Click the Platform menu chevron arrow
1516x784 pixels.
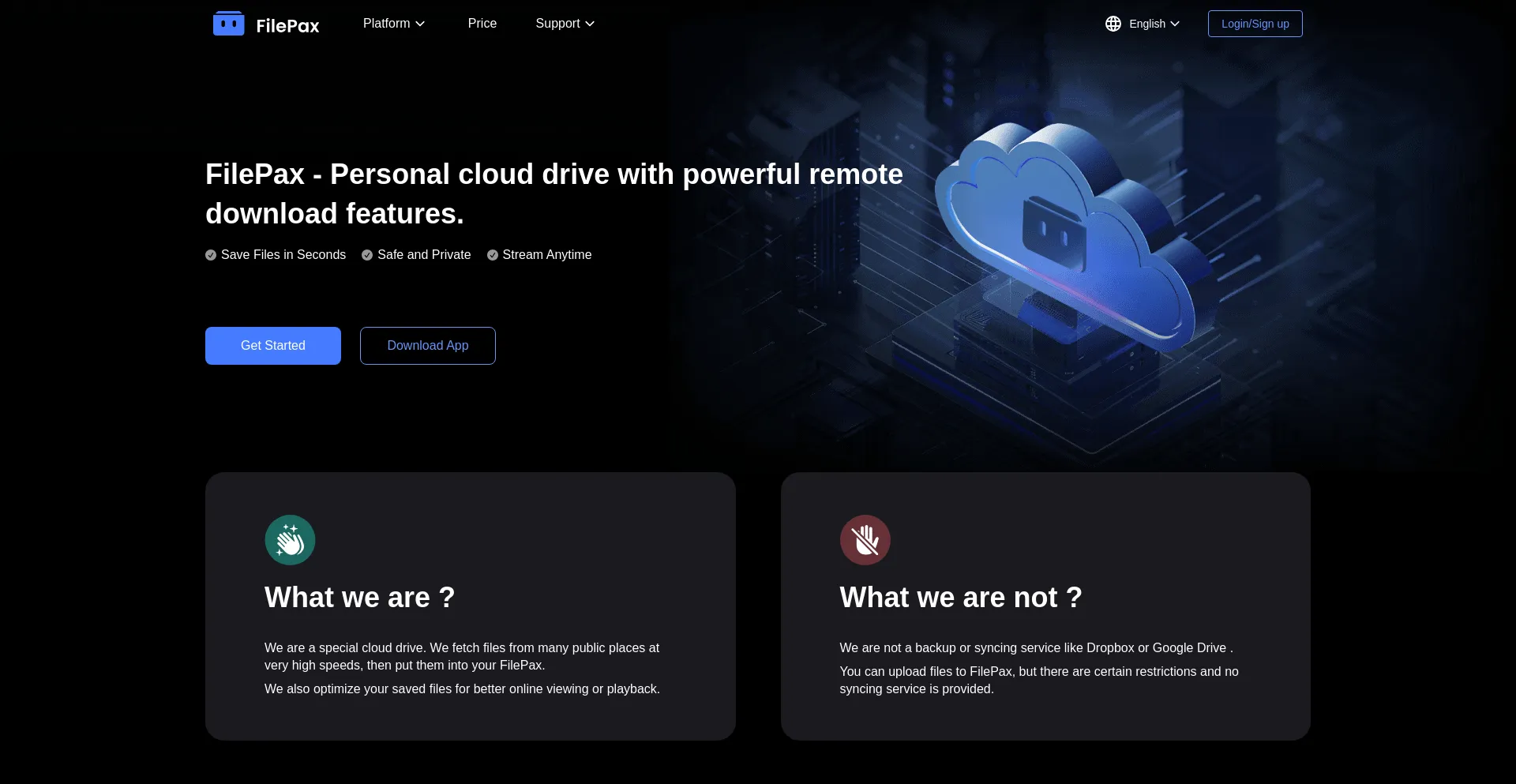(420, 24)
